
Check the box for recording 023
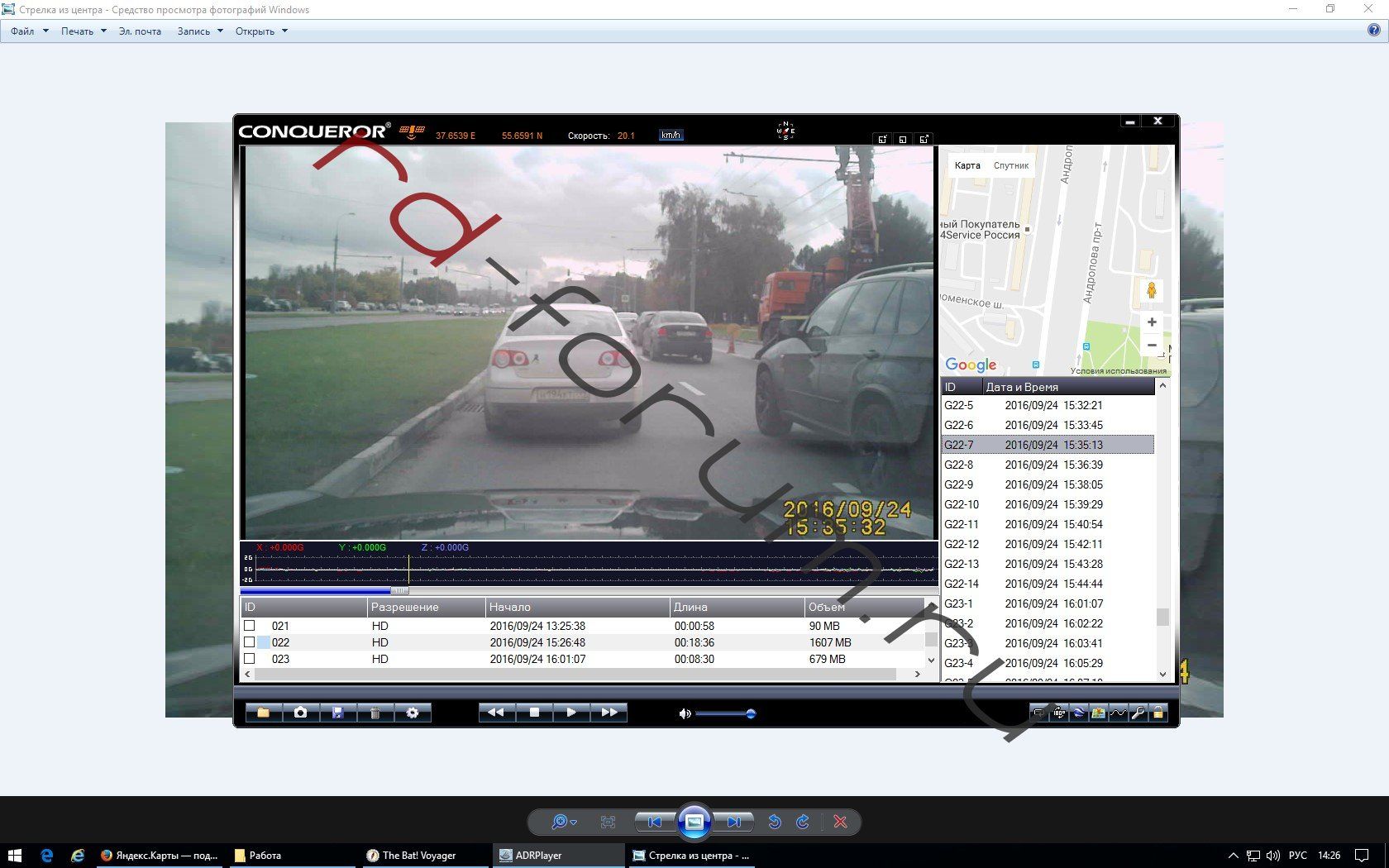click(250, 659)
